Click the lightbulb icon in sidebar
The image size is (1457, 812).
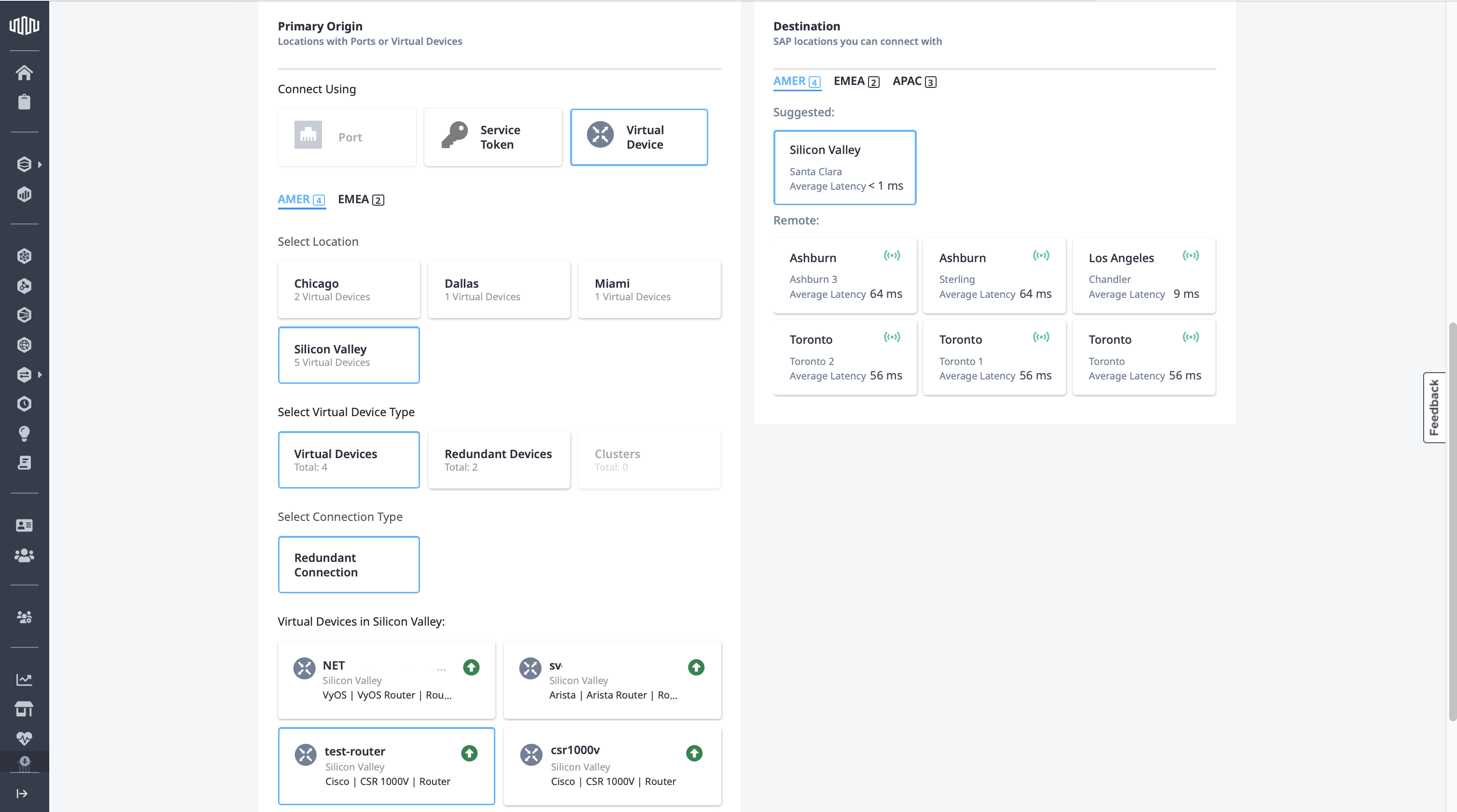tap(24, 433)
